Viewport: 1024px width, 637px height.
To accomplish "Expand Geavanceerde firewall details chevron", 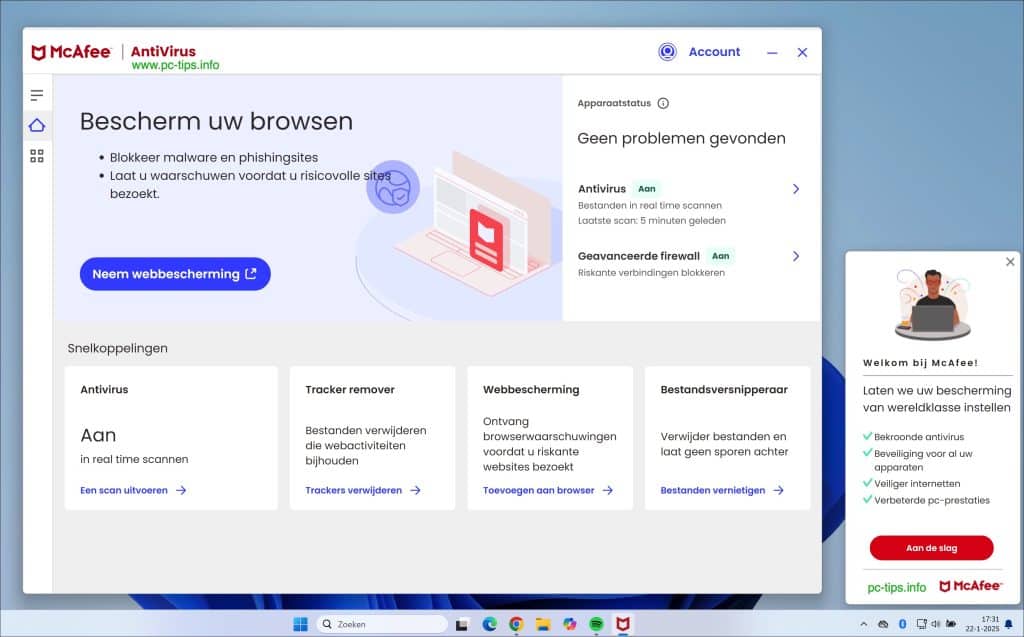I will click(x=795, y=256).
